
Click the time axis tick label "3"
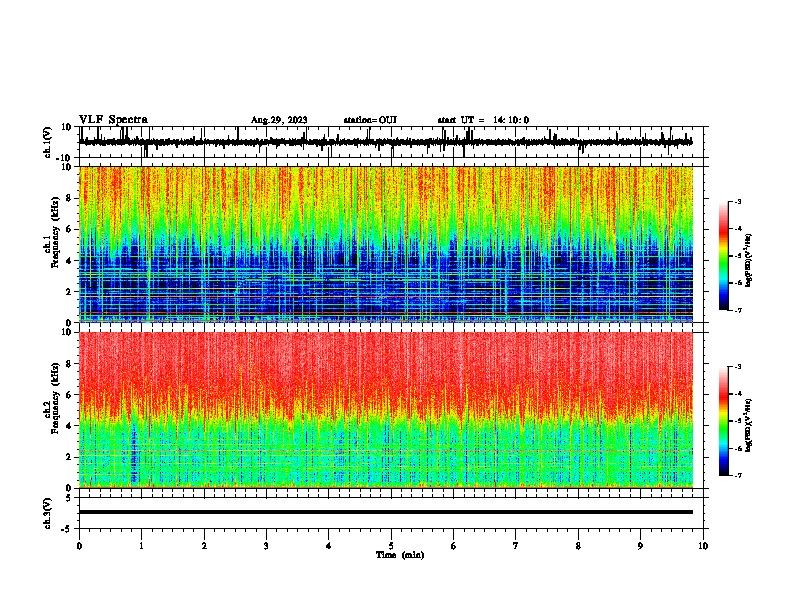tap(266, 546)
